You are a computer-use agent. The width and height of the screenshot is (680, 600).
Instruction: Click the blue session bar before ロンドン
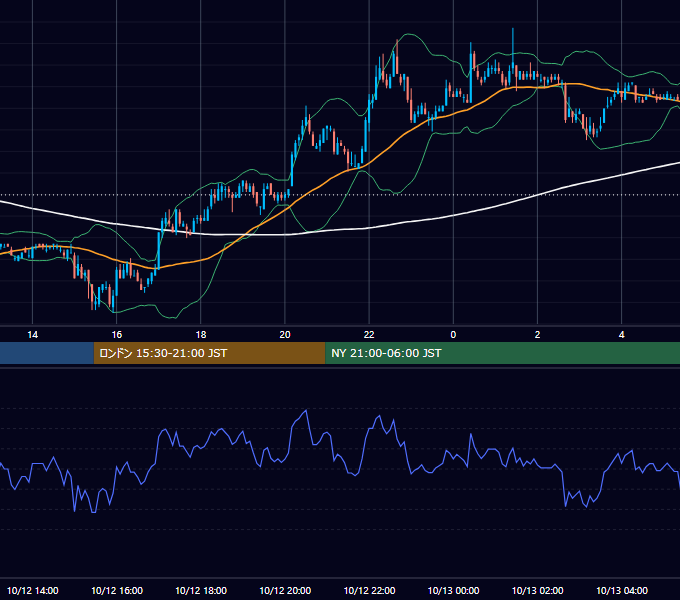tap(47, 353)
